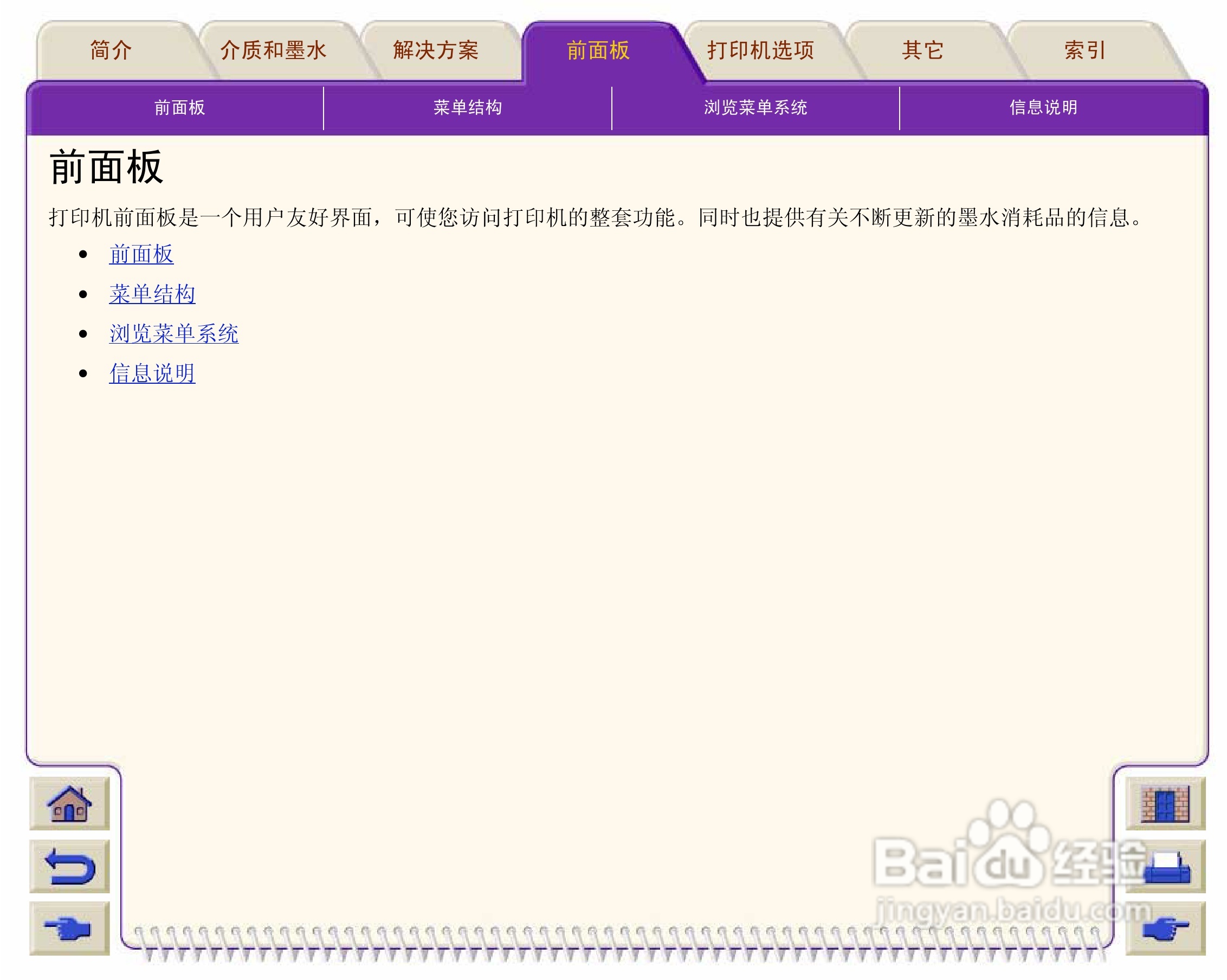Follow the 浏览菜单系统 bulleted hyperlink

[x=173, y=334]
